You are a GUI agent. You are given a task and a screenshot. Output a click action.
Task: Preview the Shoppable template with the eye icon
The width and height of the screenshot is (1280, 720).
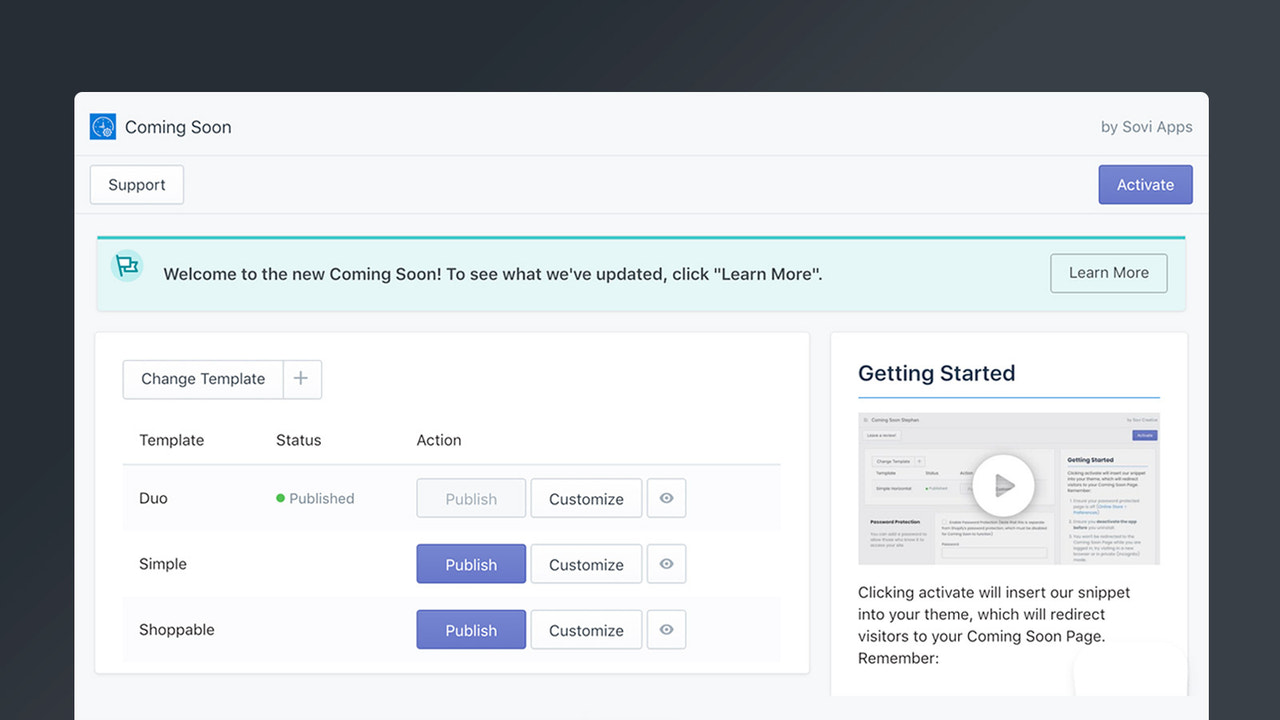tap(666, 629)
